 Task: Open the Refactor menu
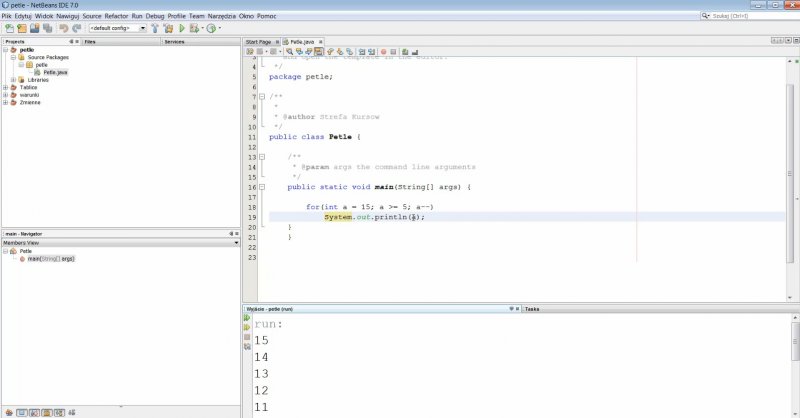coord(116,16)
